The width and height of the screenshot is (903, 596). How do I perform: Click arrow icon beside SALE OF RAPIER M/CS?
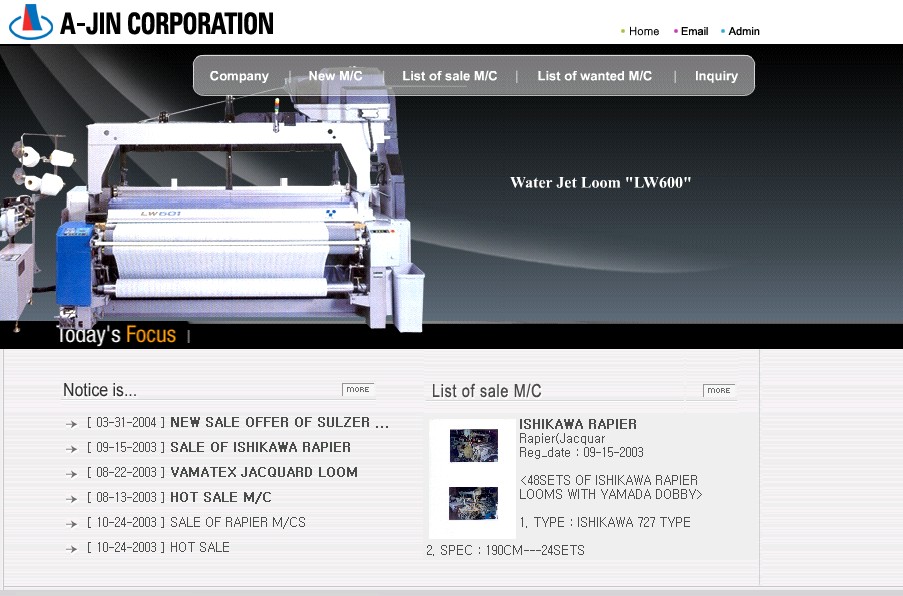coord(71,524)
